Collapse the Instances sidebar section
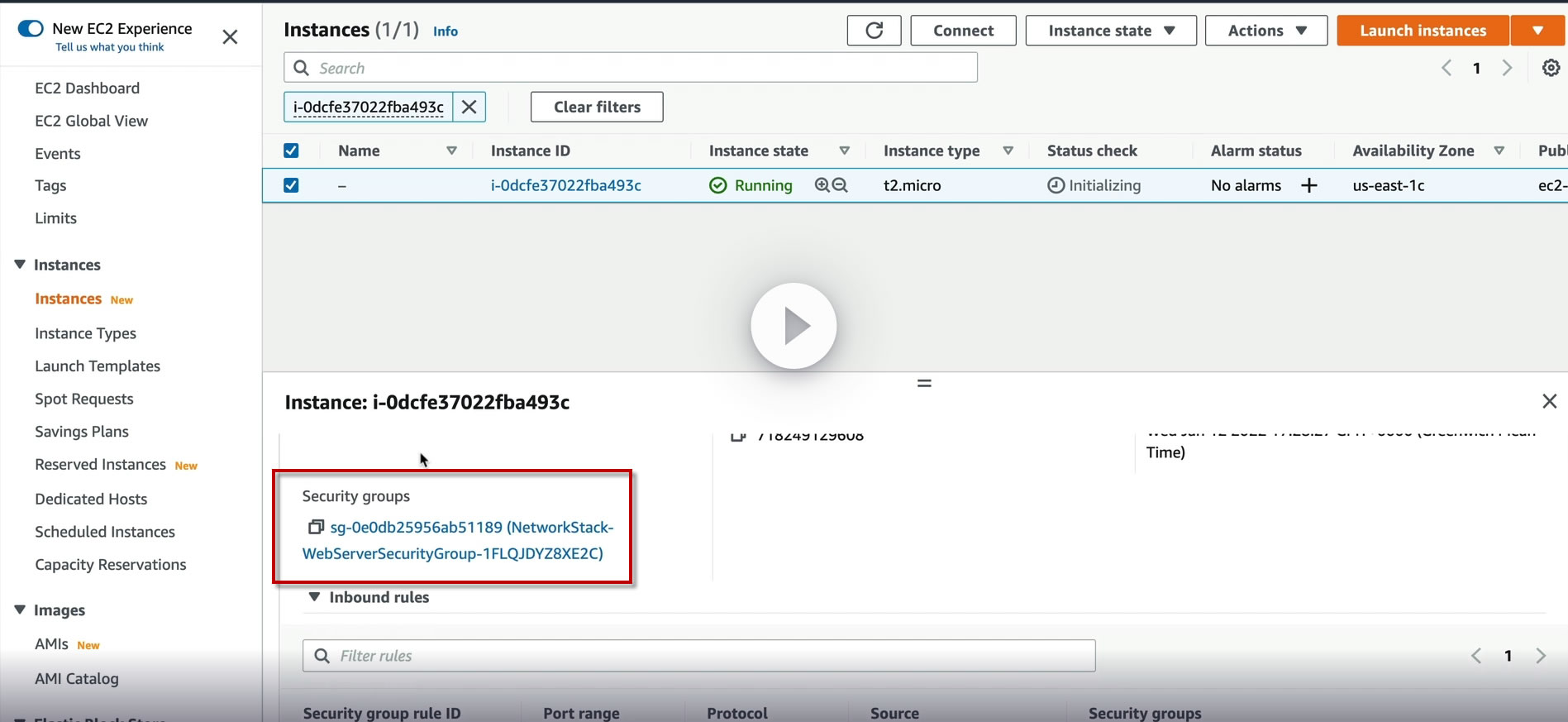The height and width of the screenshot is (722, 1568). [x=20, y=265]
